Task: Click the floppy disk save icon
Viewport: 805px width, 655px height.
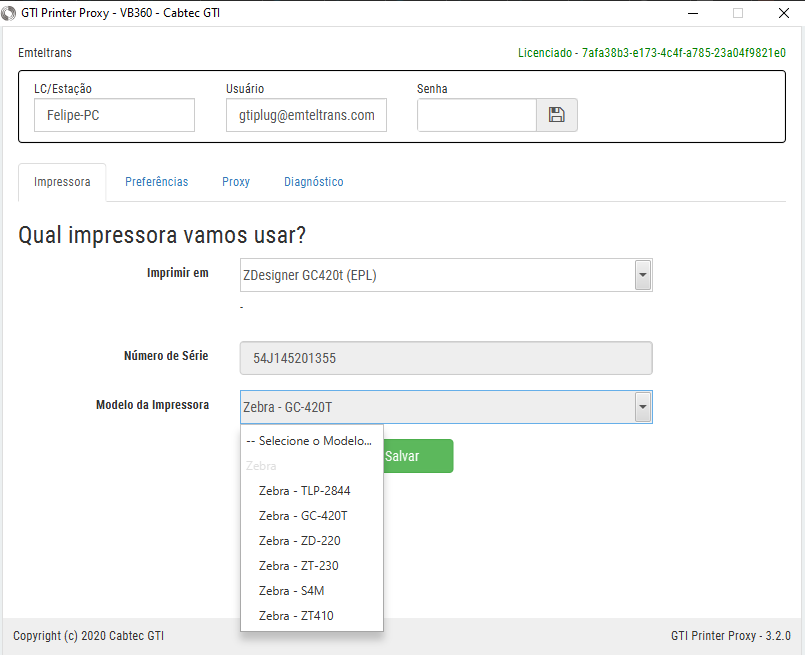Action: coord(557,115)
